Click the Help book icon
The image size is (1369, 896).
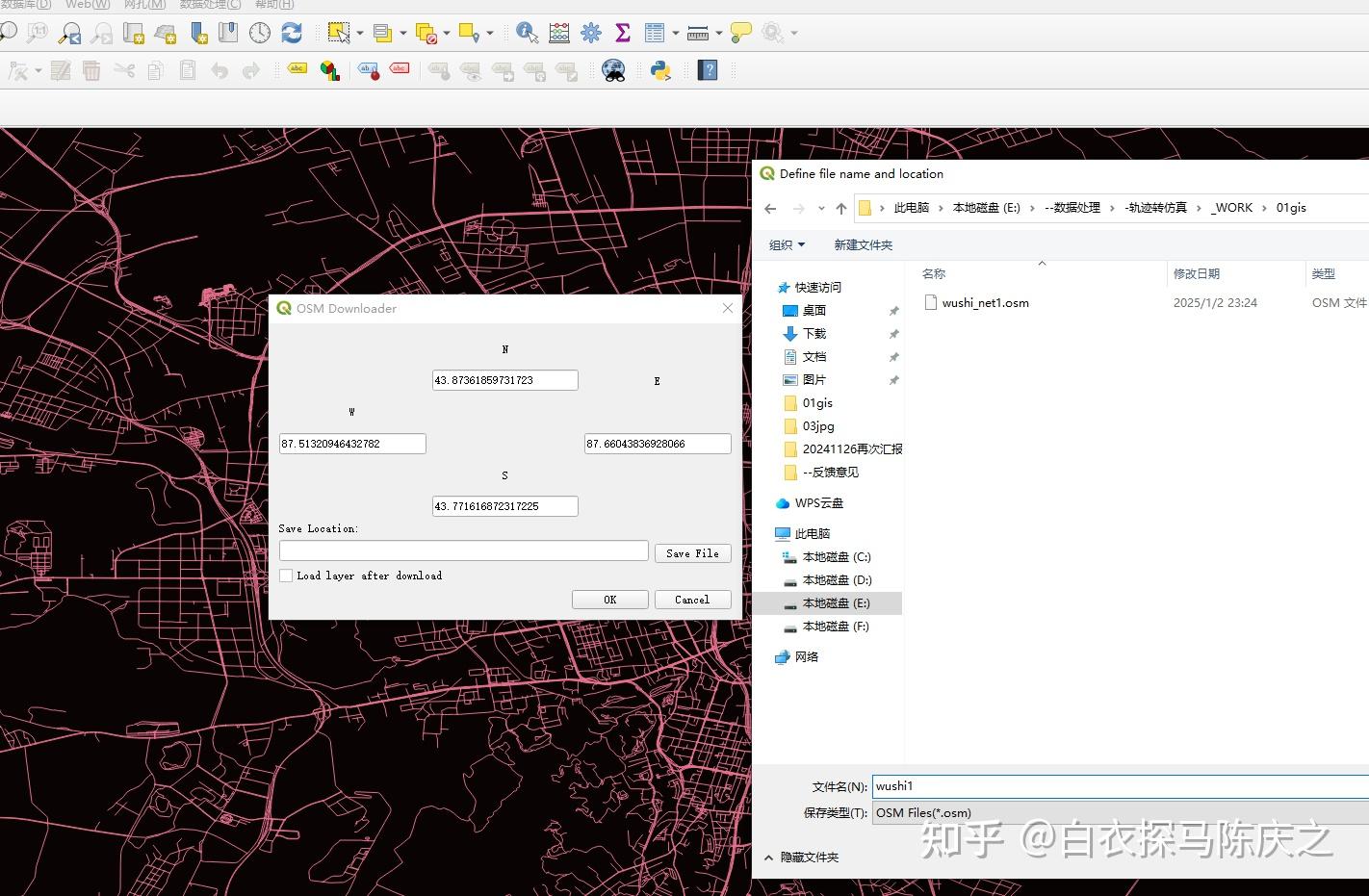[x=708, y=70]
